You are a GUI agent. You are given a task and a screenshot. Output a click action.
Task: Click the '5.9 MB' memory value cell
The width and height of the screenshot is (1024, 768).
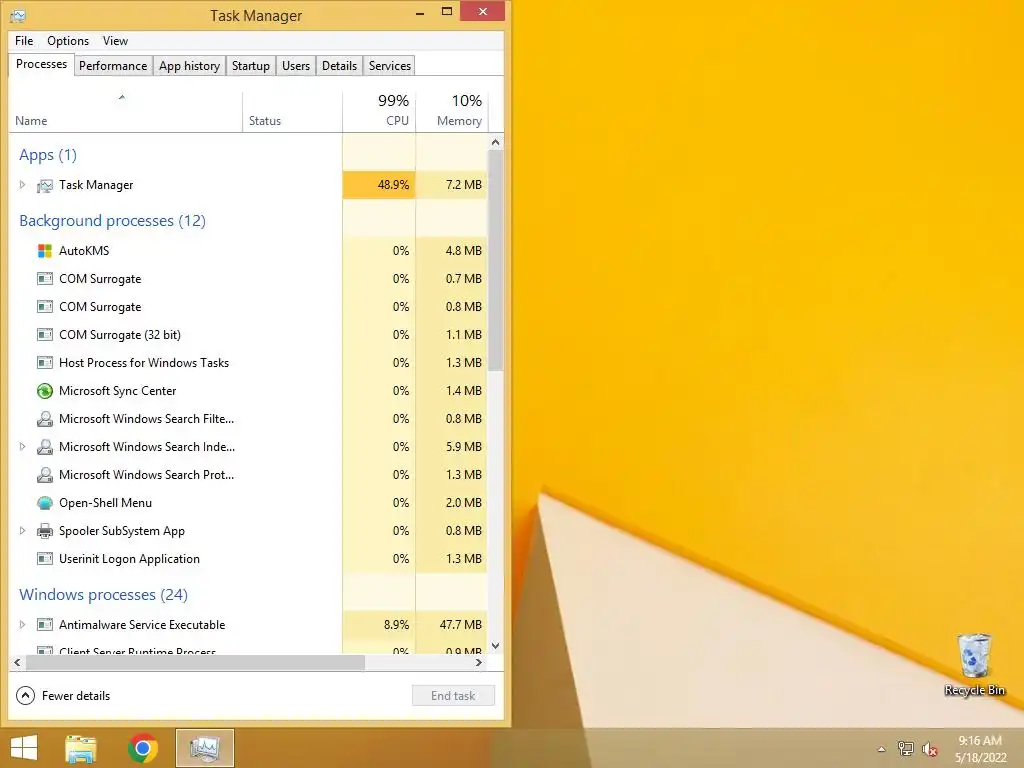tap(452, 447)
